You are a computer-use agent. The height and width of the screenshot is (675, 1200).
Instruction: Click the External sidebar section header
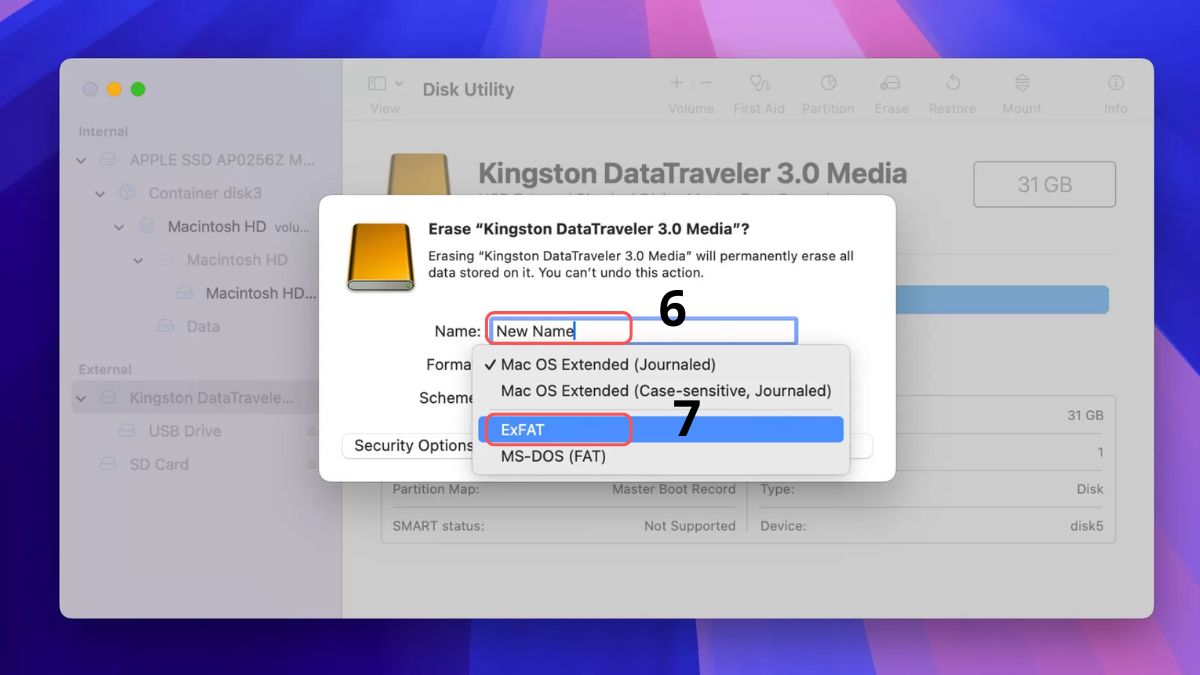105,369
